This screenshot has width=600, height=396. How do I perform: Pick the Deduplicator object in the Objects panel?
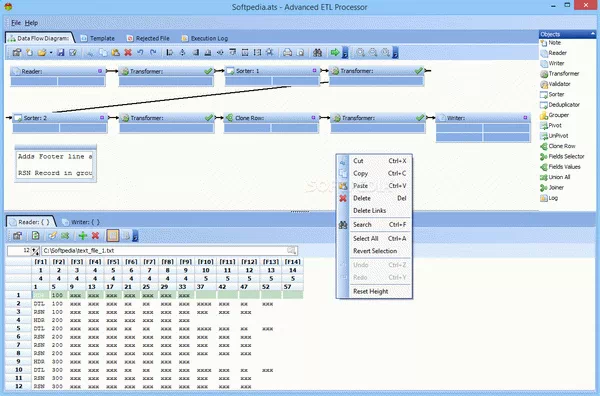click(x=560, y=105)
